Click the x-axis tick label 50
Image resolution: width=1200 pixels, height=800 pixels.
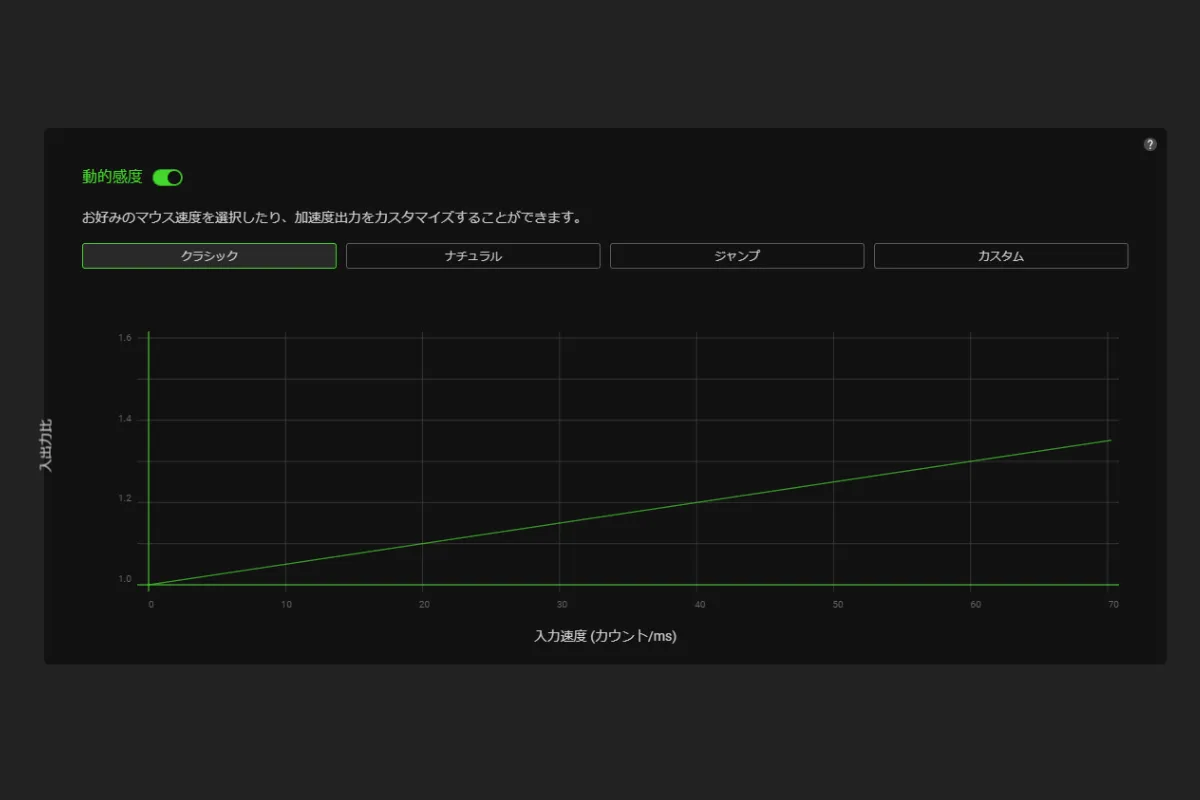click(x=834, y=604)
